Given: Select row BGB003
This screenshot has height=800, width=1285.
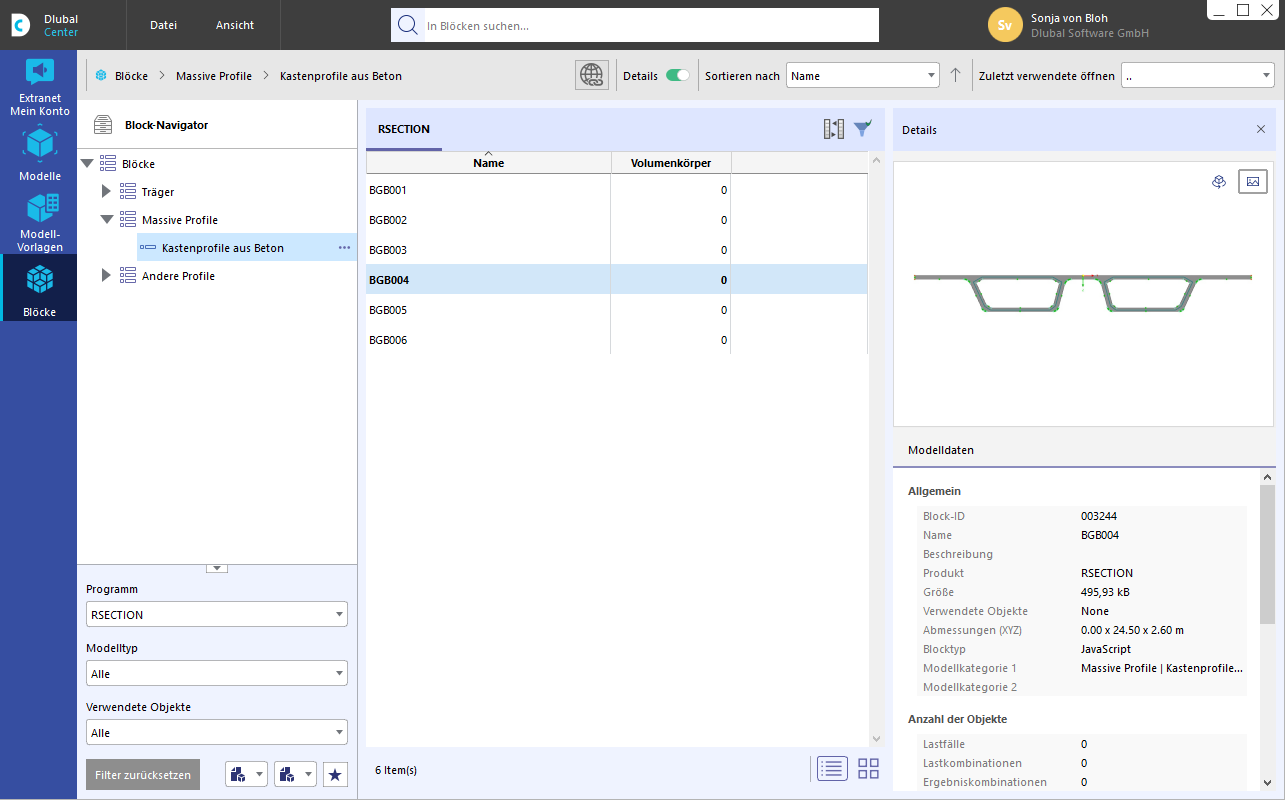Looking at the screenshot, I should coord(617,250).
